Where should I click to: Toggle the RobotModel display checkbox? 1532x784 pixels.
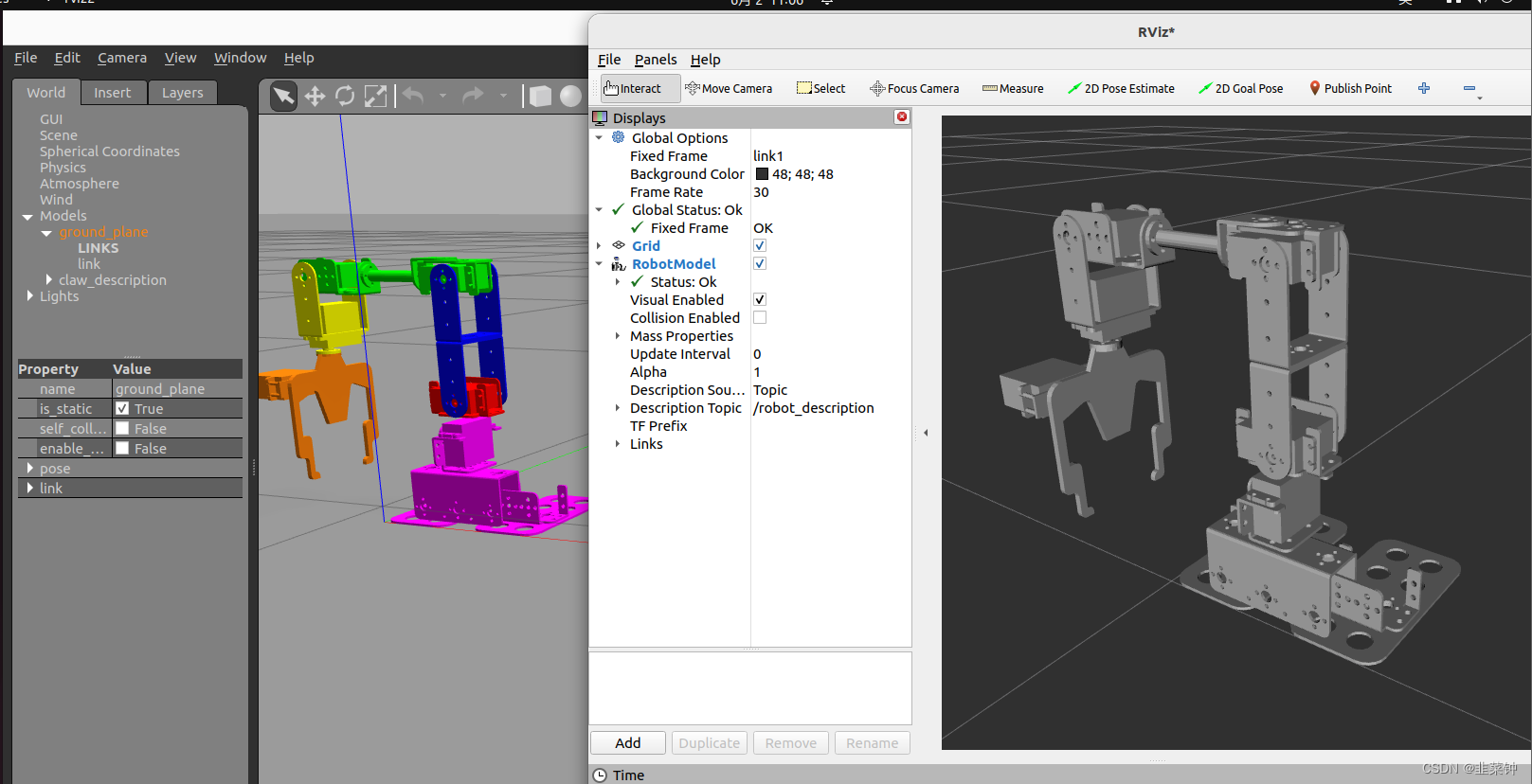click(x=760, y=263)
